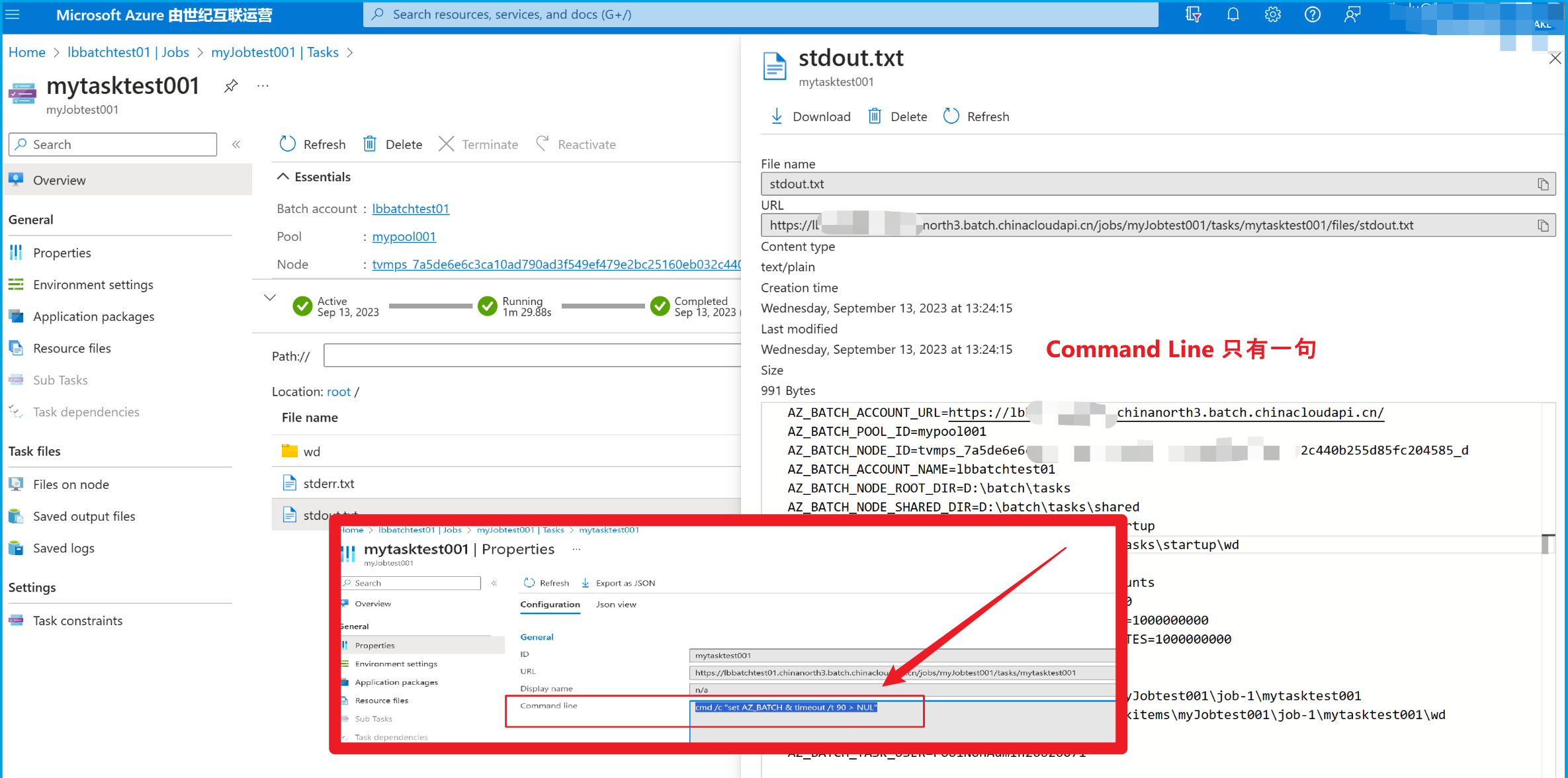Click the Download button for stdout.txt
The image size is (1568, 778).
pos(810,116)
